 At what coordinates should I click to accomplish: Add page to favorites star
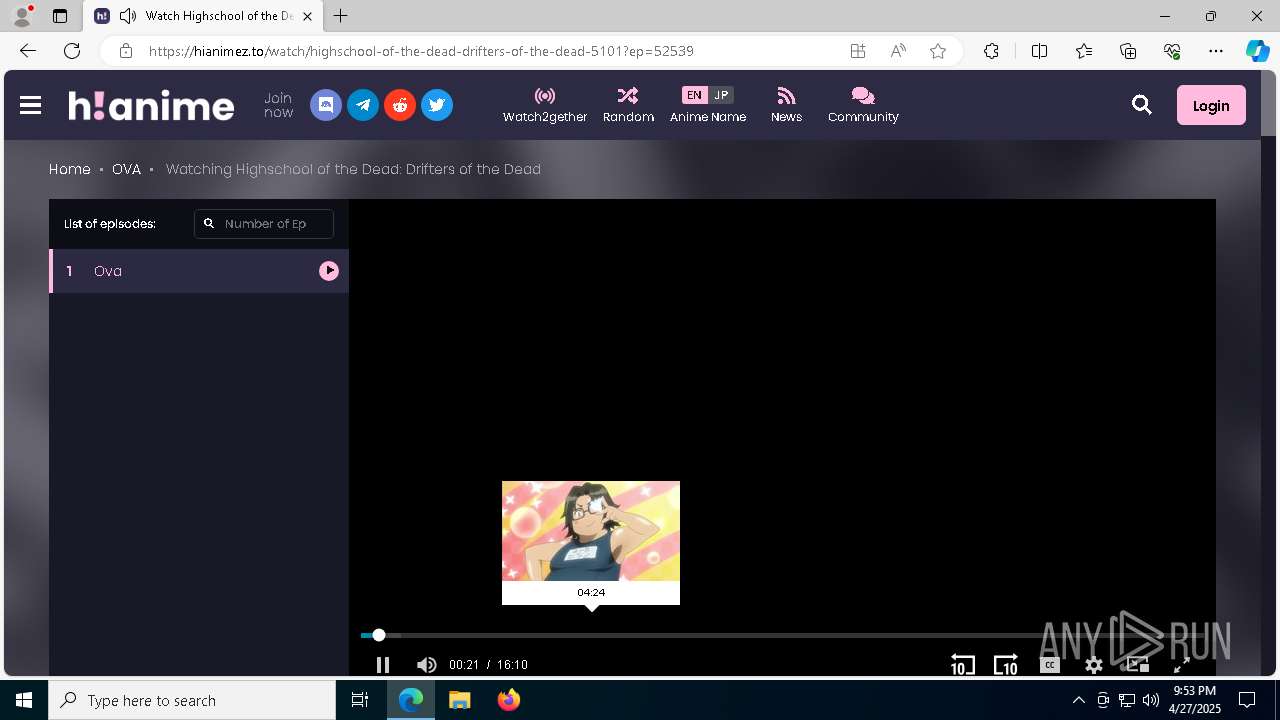[x=938, y=51]
